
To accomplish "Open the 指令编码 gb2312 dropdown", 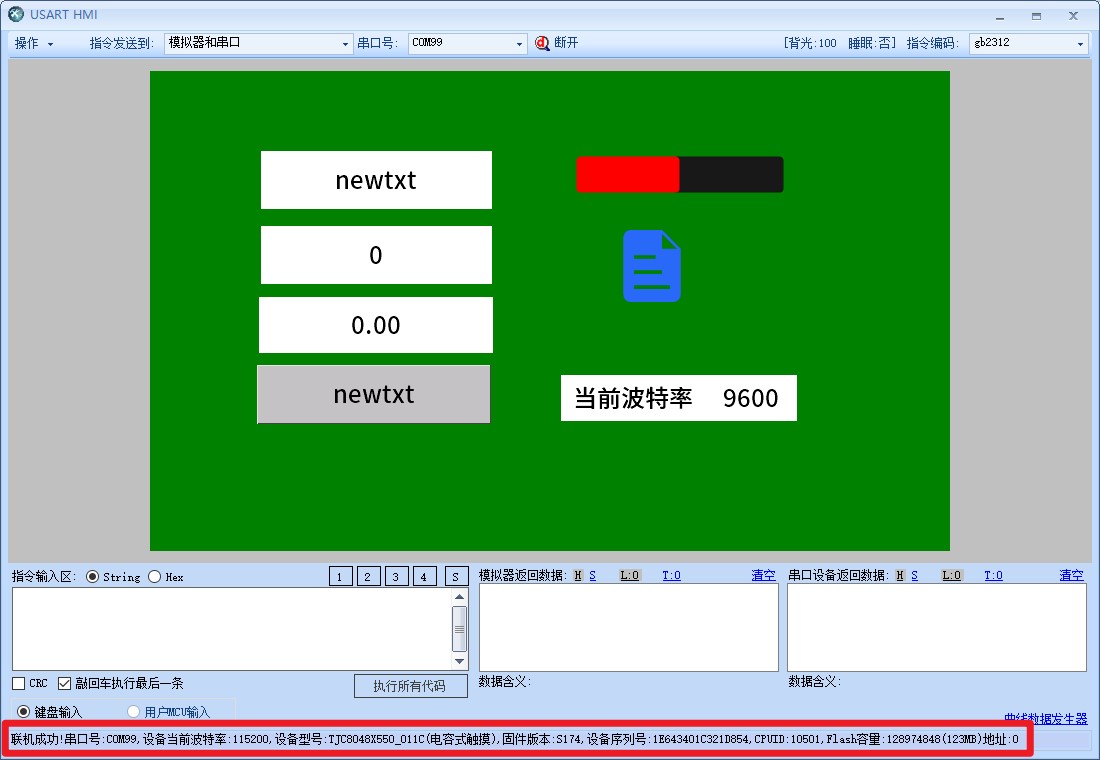I will (x=1028, y=44).
